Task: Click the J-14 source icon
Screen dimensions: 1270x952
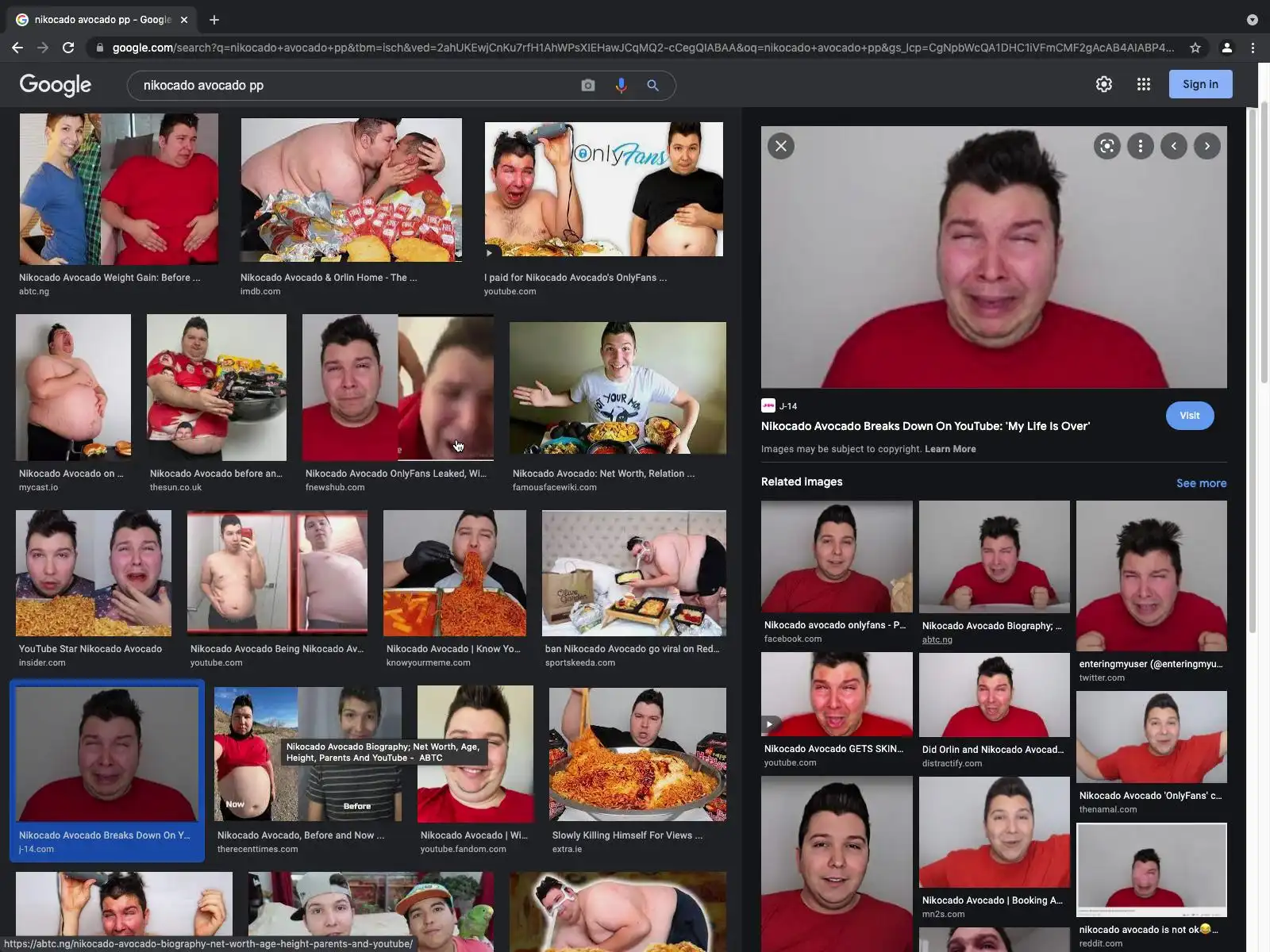Action: (x=768, y=405)
